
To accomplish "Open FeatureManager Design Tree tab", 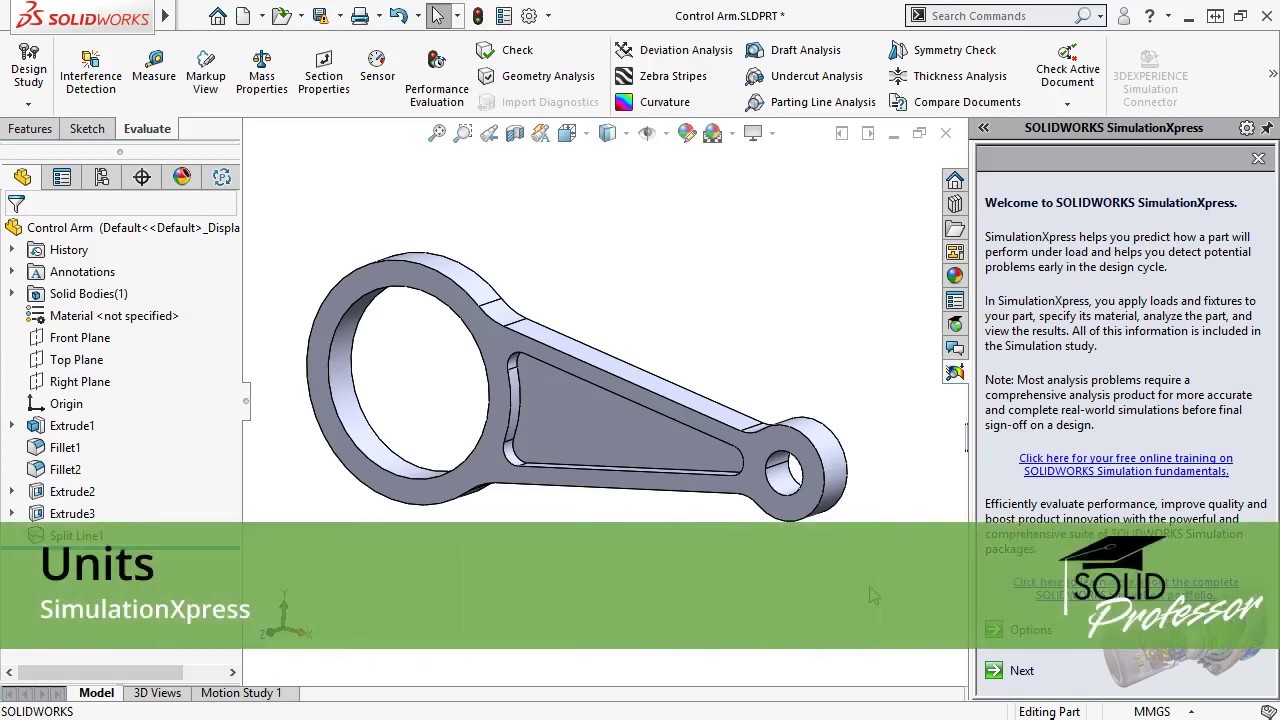I will tap(22, 177).
